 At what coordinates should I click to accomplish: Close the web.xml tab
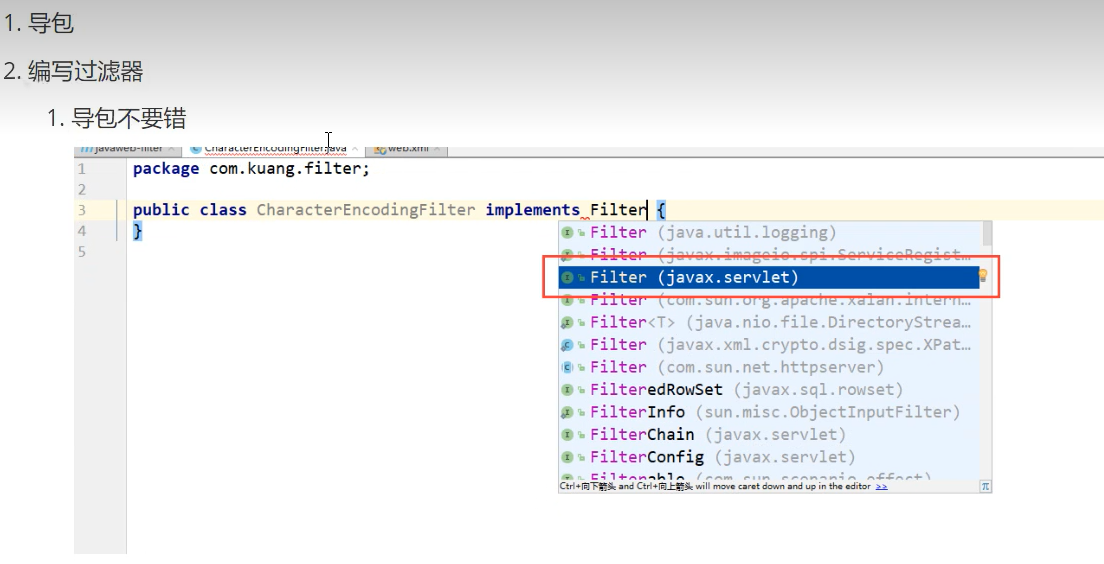pyautogui.click(x=437, y=149)
